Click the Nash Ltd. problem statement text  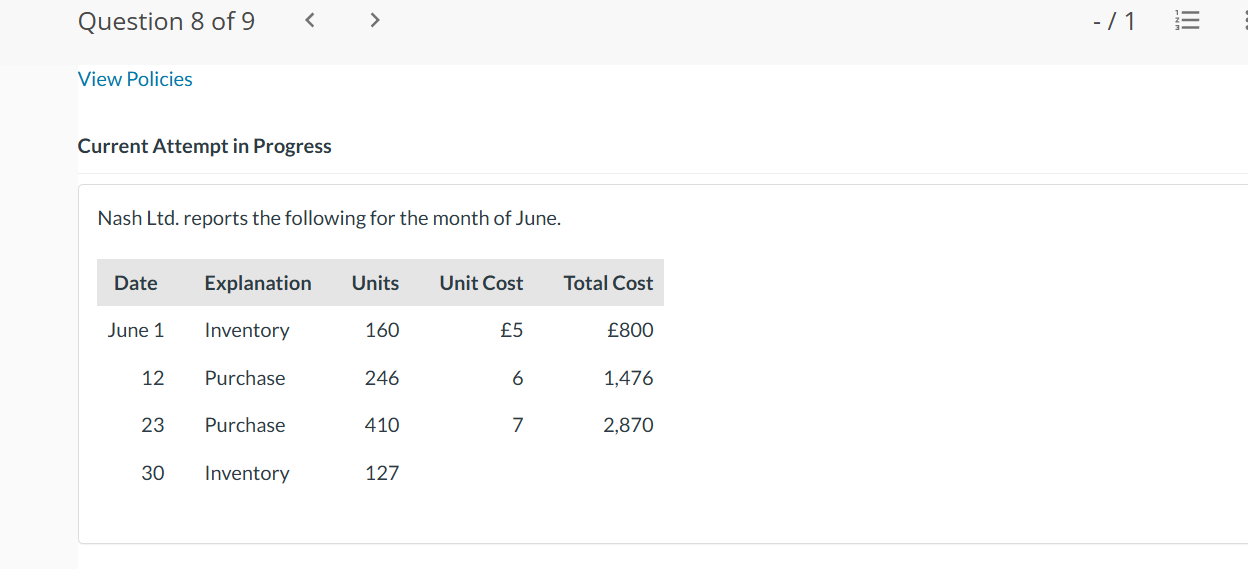pos(329,218)
